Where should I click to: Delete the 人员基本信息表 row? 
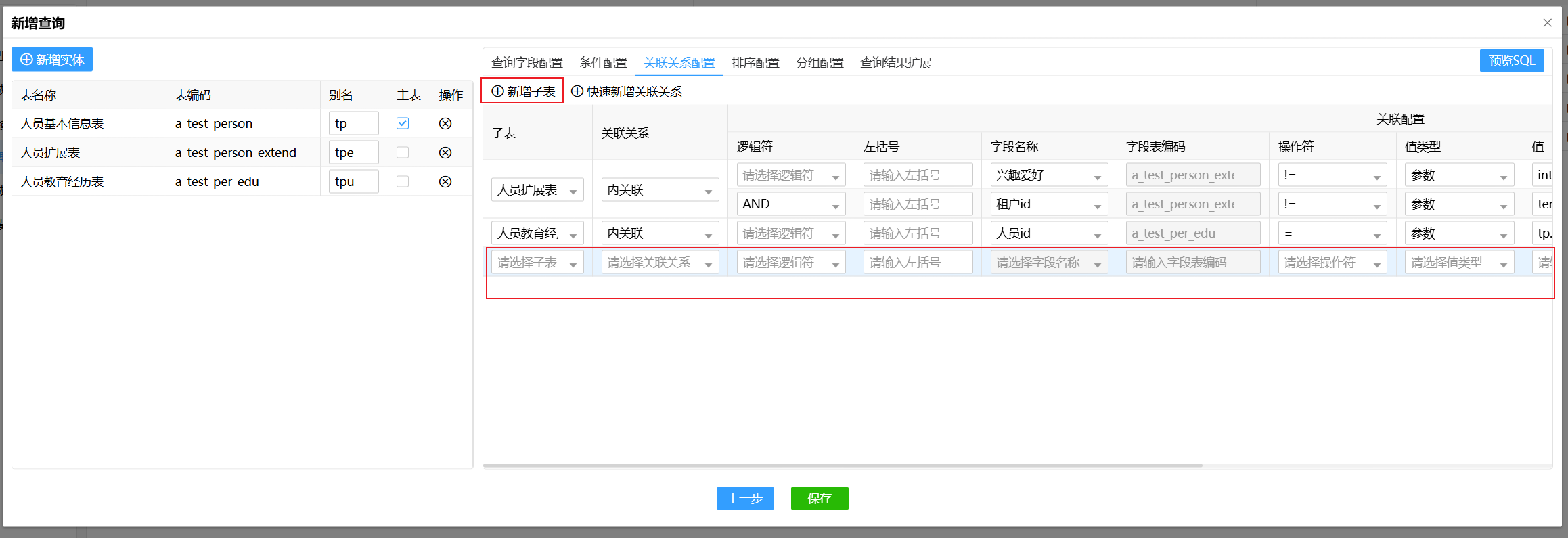pos(445,124)
